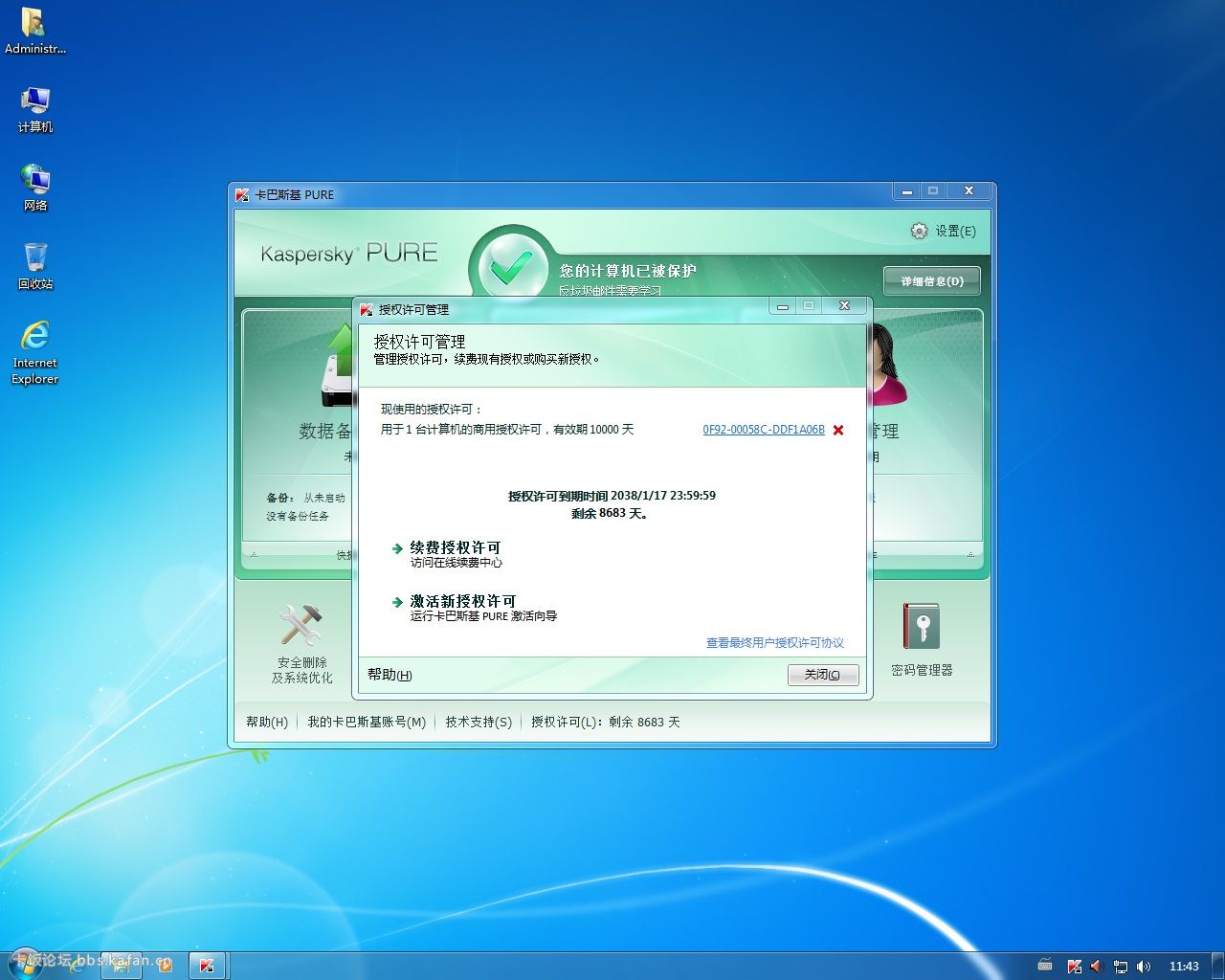
Task: Choose Activate new license (激活新授权许可)
Action: click(x=462, y=601)
